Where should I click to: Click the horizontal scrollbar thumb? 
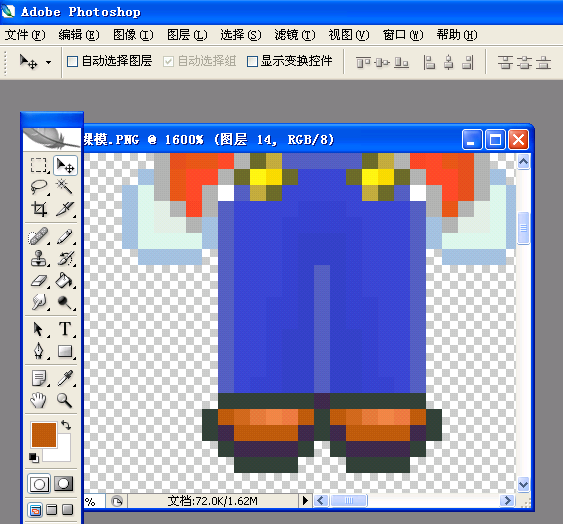(349, 500)
